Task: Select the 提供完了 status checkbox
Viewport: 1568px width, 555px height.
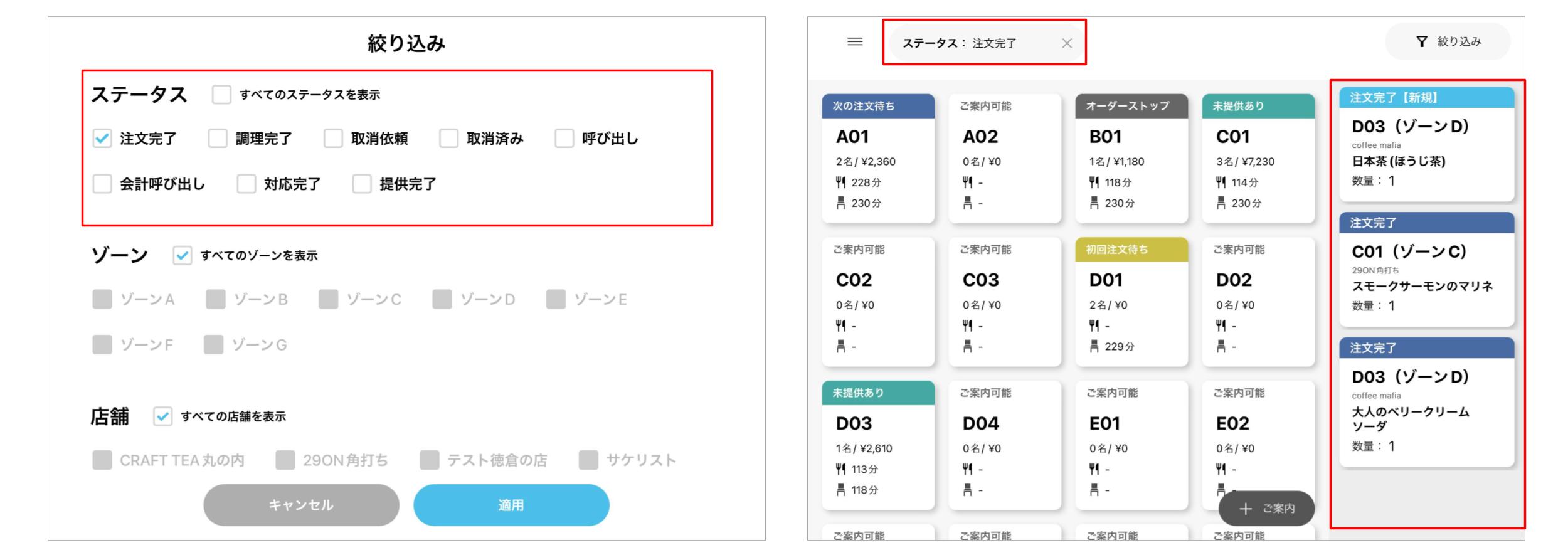Action: coord(362,184)
